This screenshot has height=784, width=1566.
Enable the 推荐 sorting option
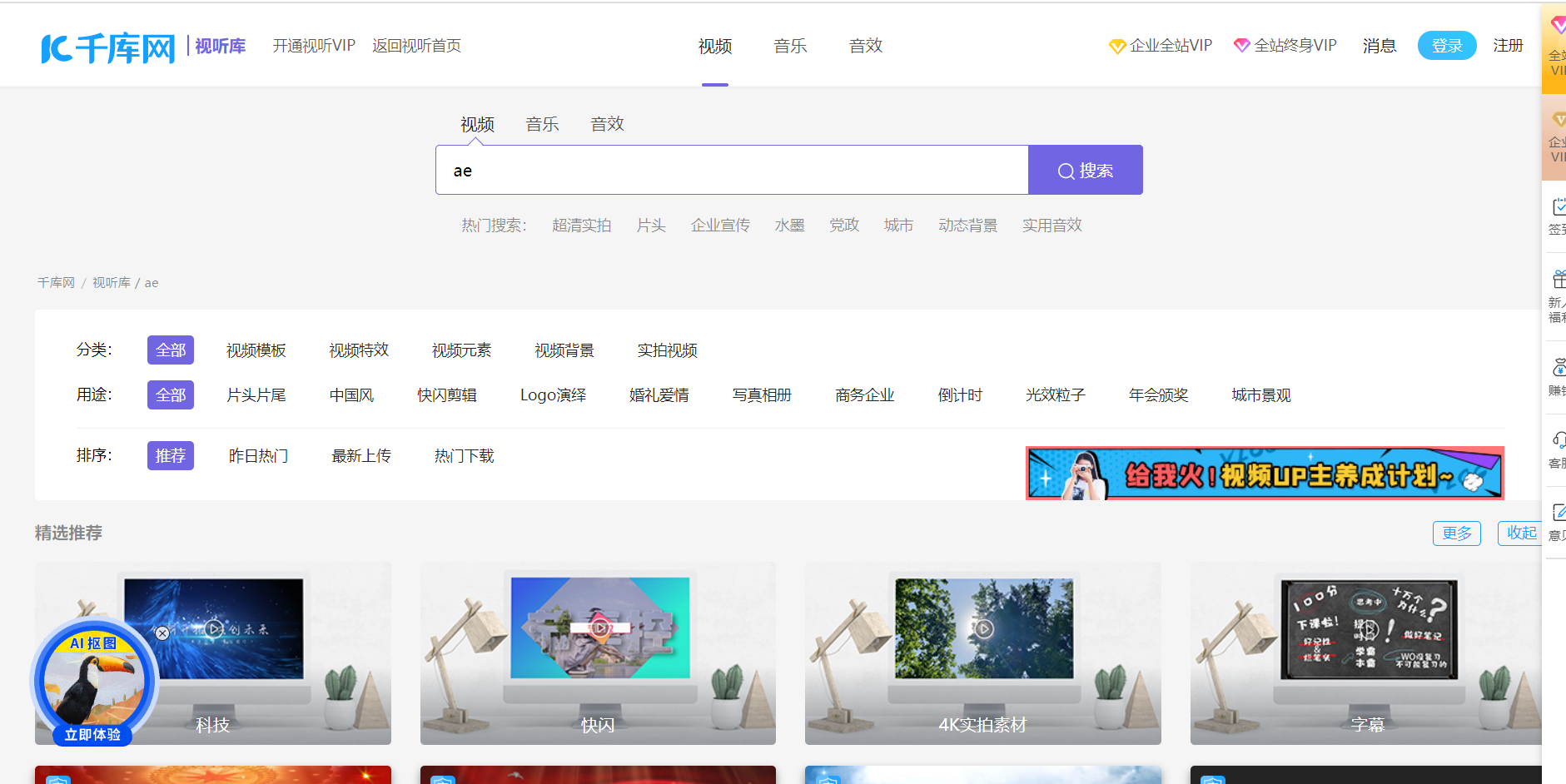pos(170,455)
